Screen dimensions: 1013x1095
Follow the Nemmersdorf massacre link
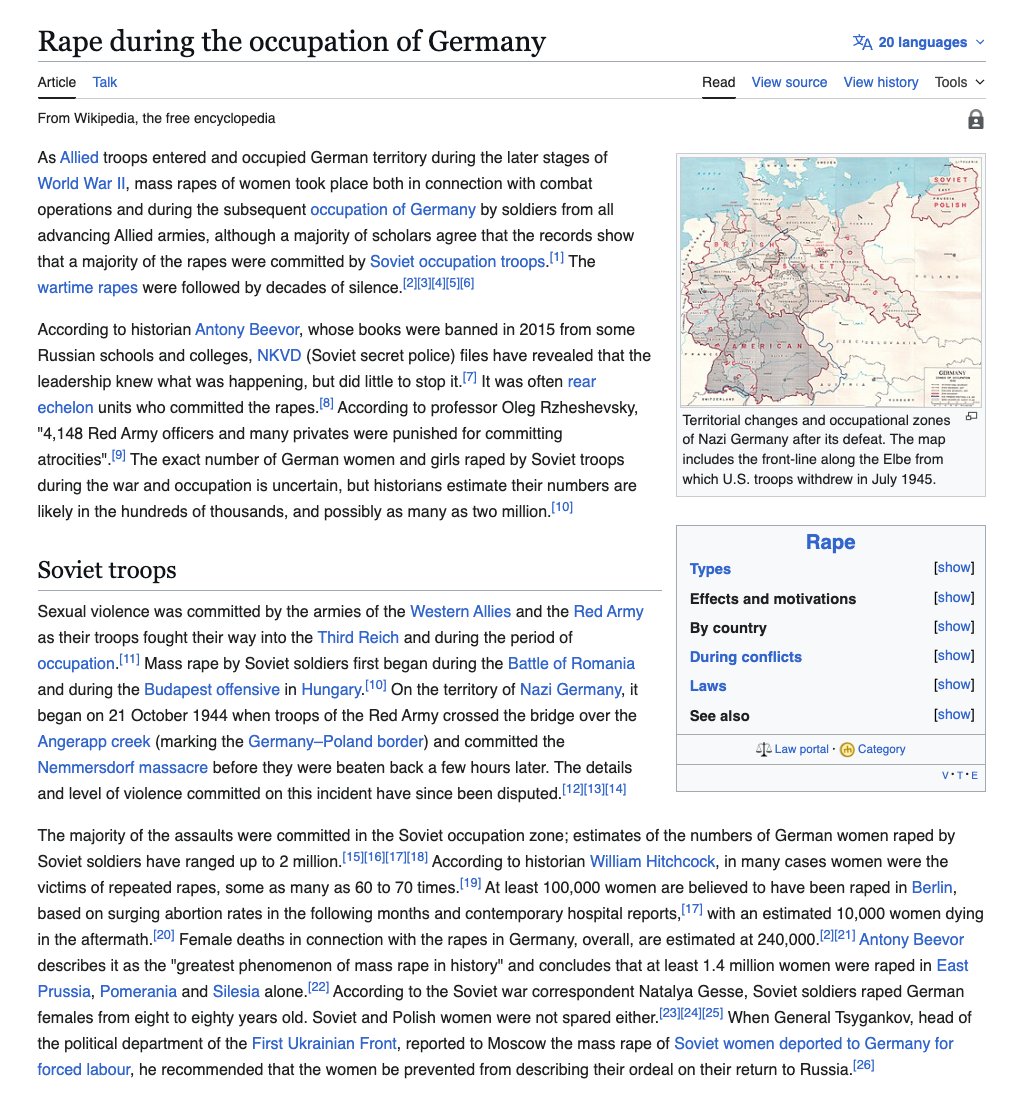tap(123, 767)
